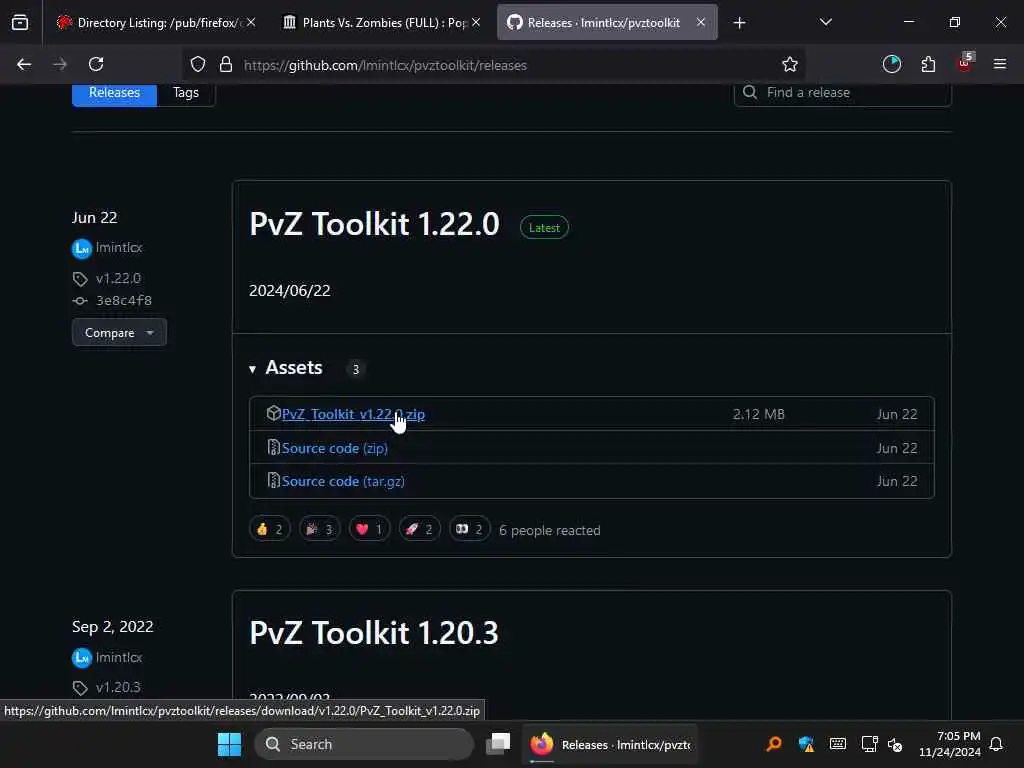
Task: Select the Releases button tab
Action: point(114,93)
